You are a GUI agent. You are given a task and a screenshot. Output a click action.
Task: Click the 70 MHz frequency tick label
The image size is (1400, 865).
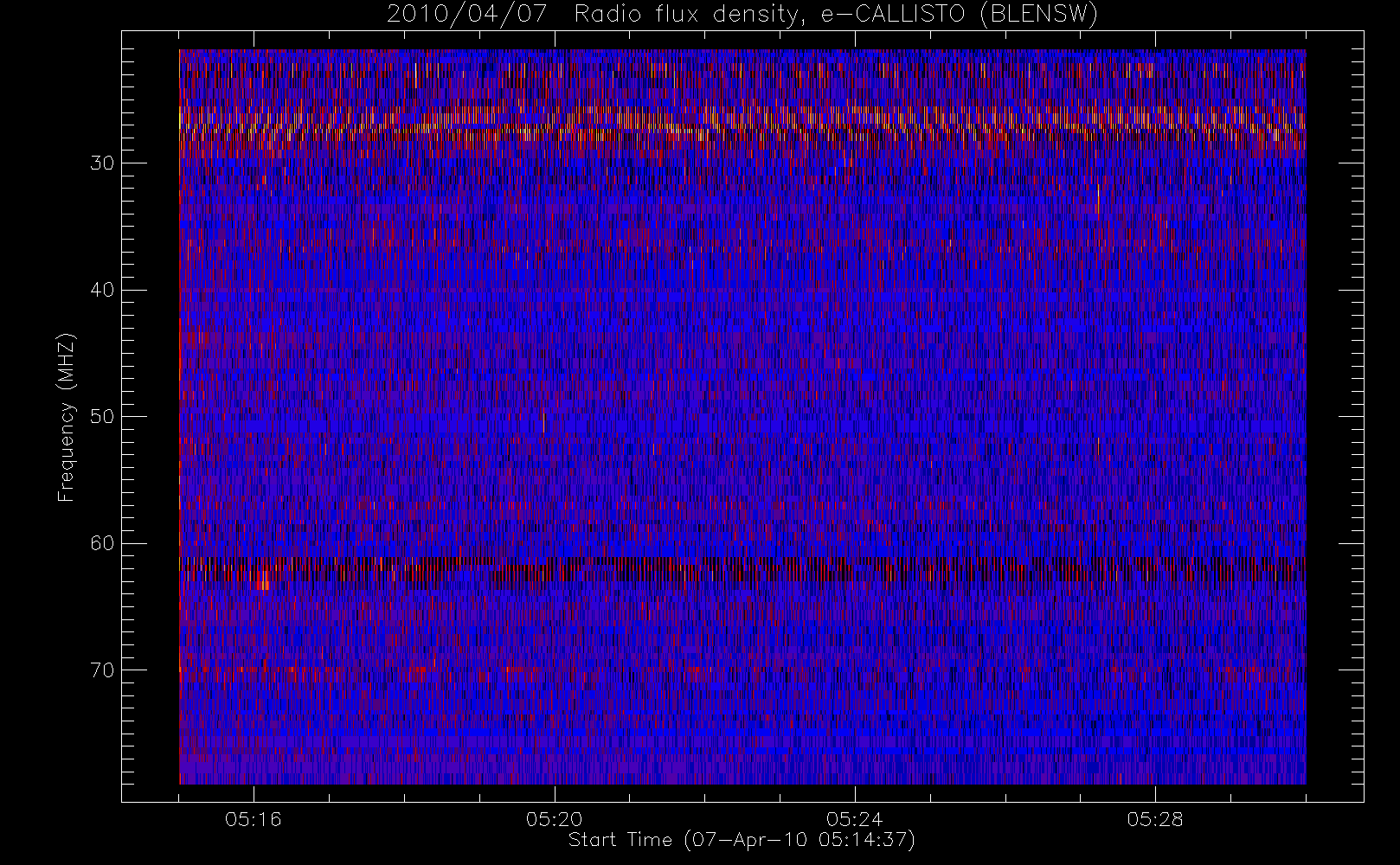coord(102,670)
